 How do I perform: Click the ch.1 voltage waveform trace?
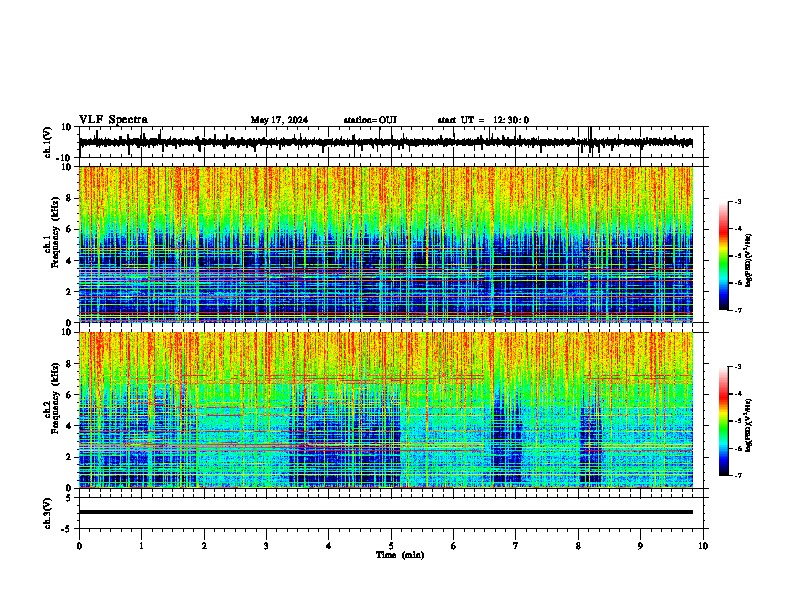pos(386,142)
